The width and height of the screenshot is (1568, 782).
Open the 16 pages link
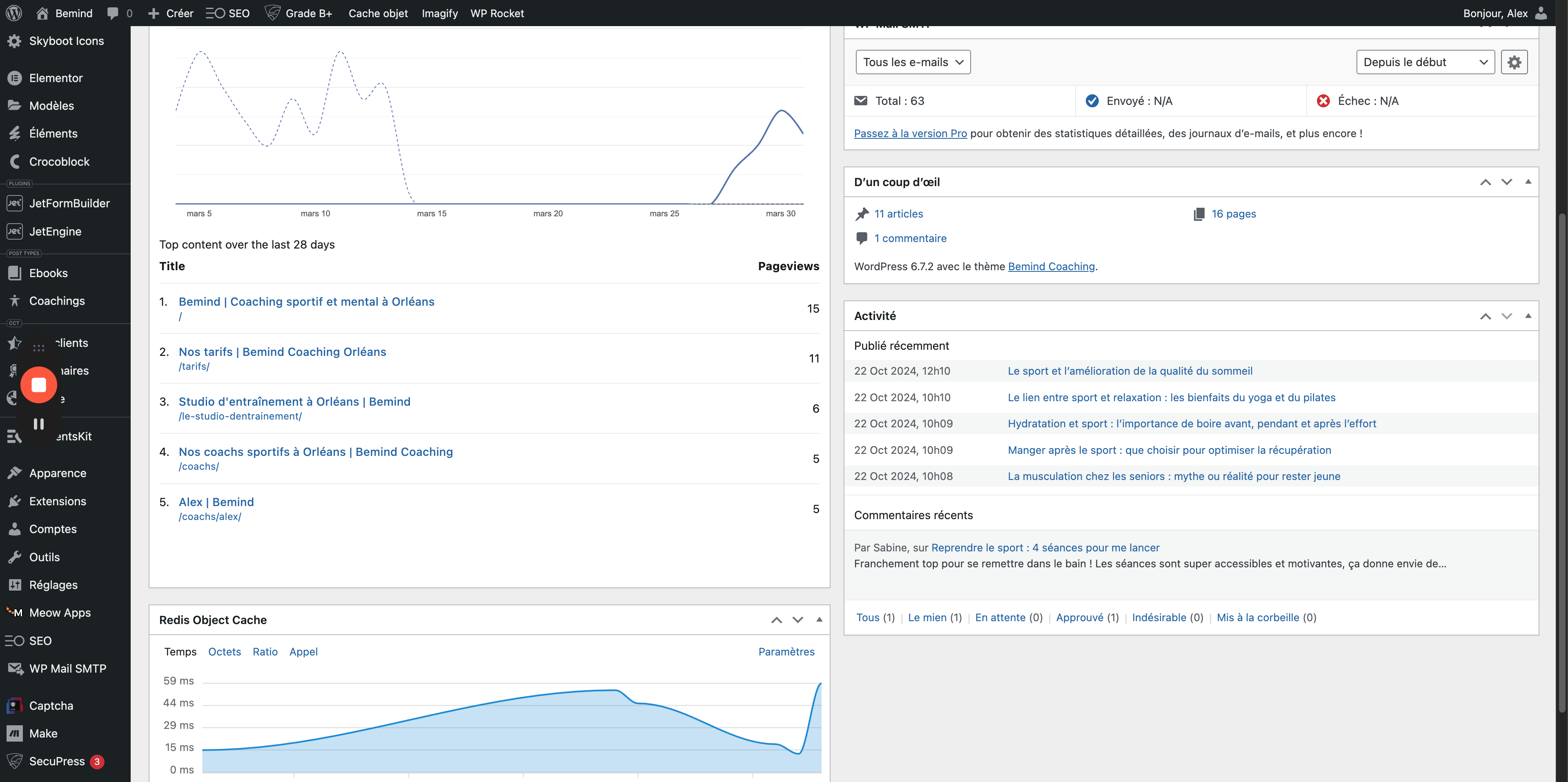[x=1233, y=213]
